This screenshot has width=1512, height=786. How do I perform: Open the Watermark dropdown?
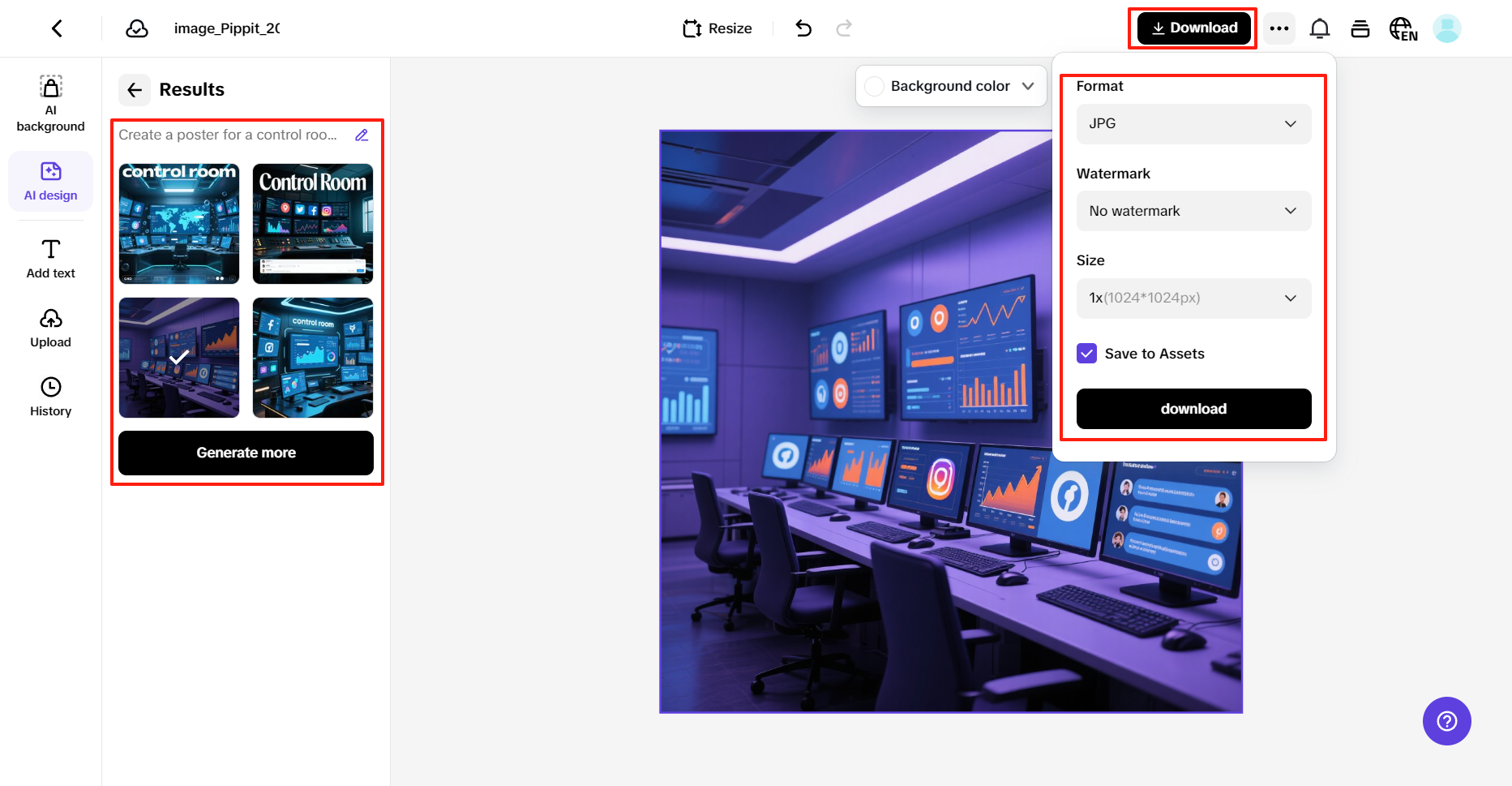[1193, 211]
